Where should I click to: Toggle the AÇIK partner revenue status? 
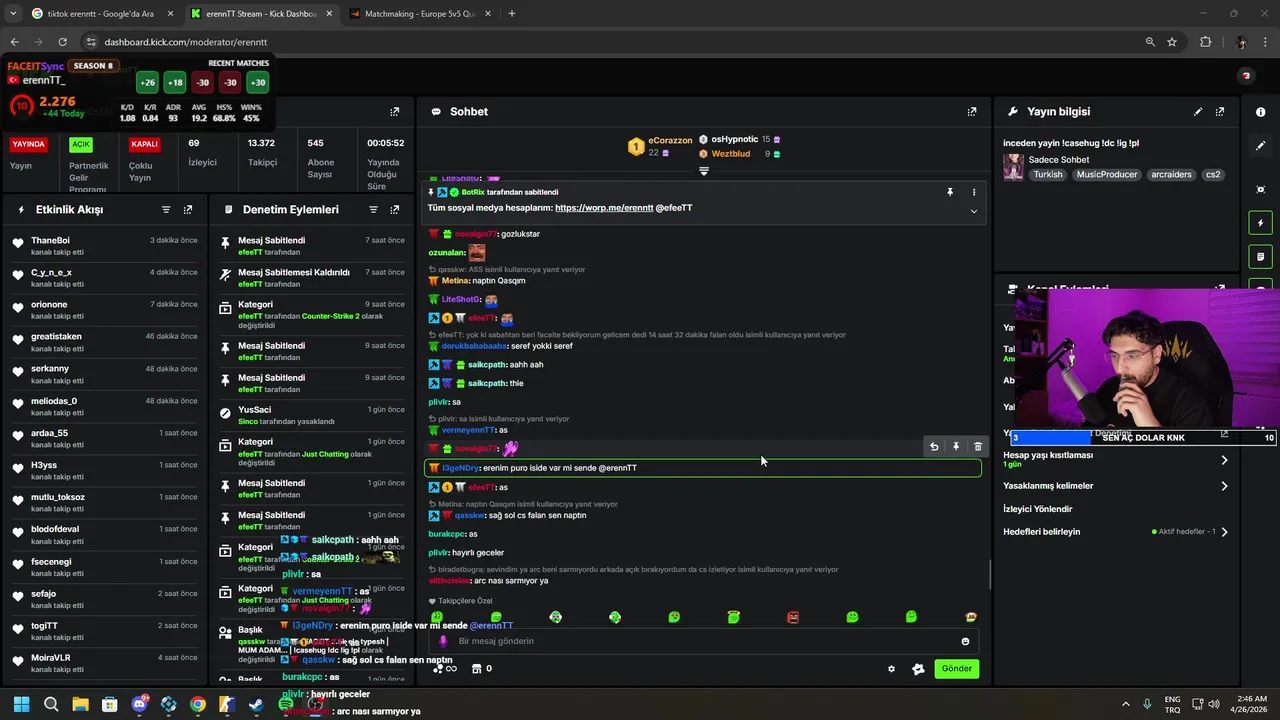(x=80, y=144)
